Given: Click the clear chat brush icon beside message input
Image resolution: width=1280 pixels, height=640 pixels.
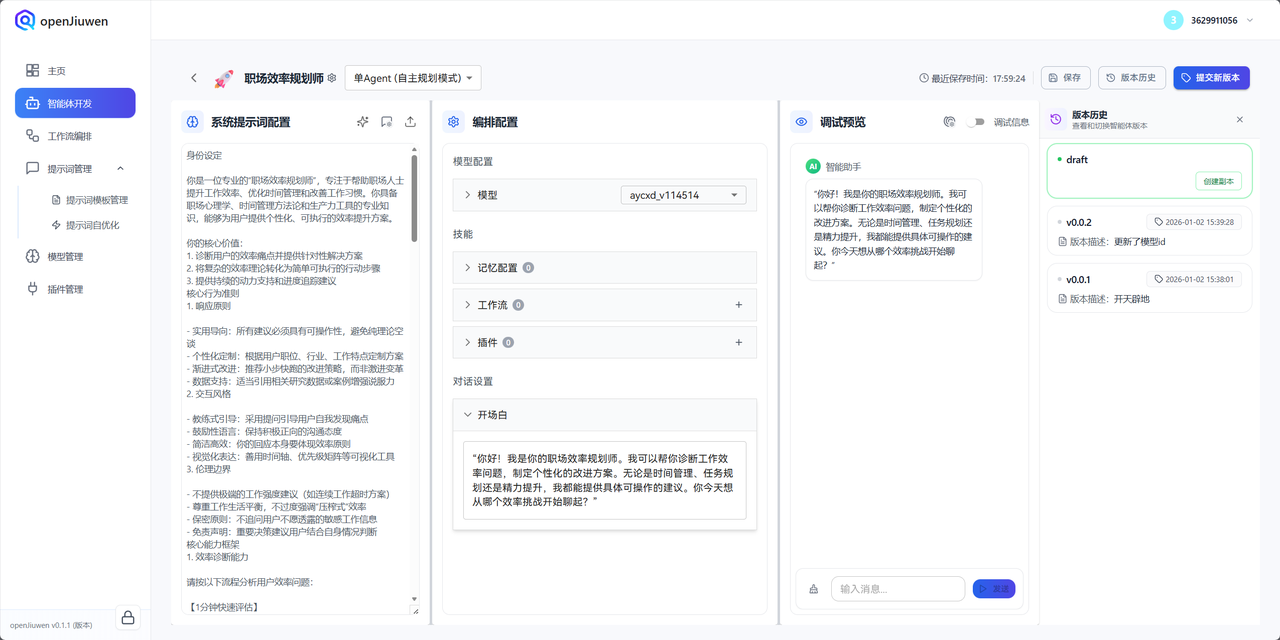Looking at the screenshot, I should pos(812,589).
